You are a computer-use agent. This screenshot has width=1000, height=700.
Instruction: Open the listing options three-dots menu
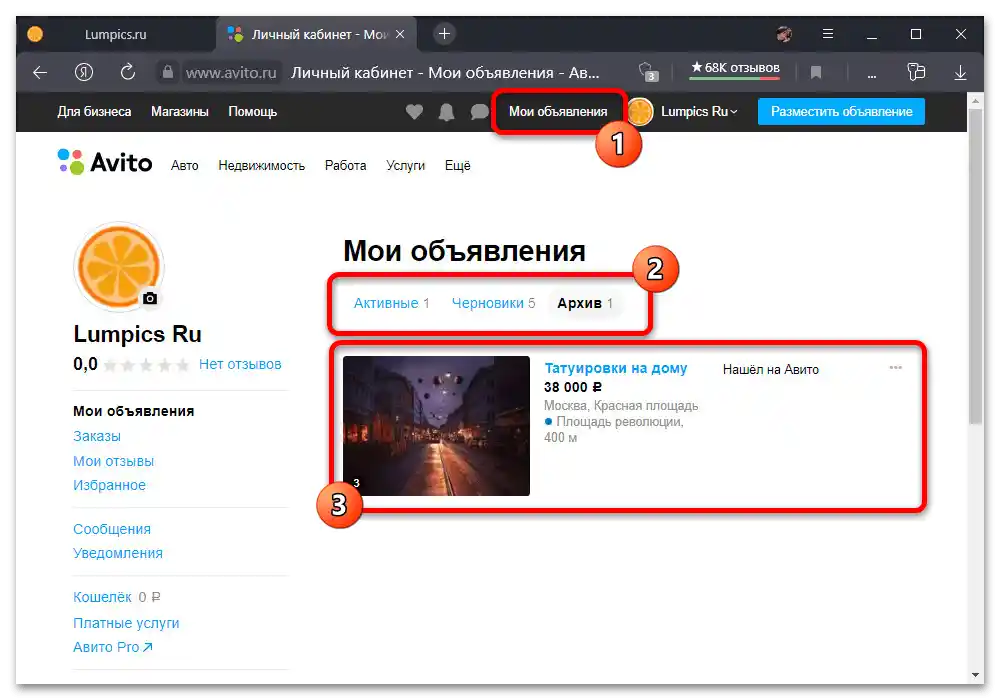pos(895,367)
